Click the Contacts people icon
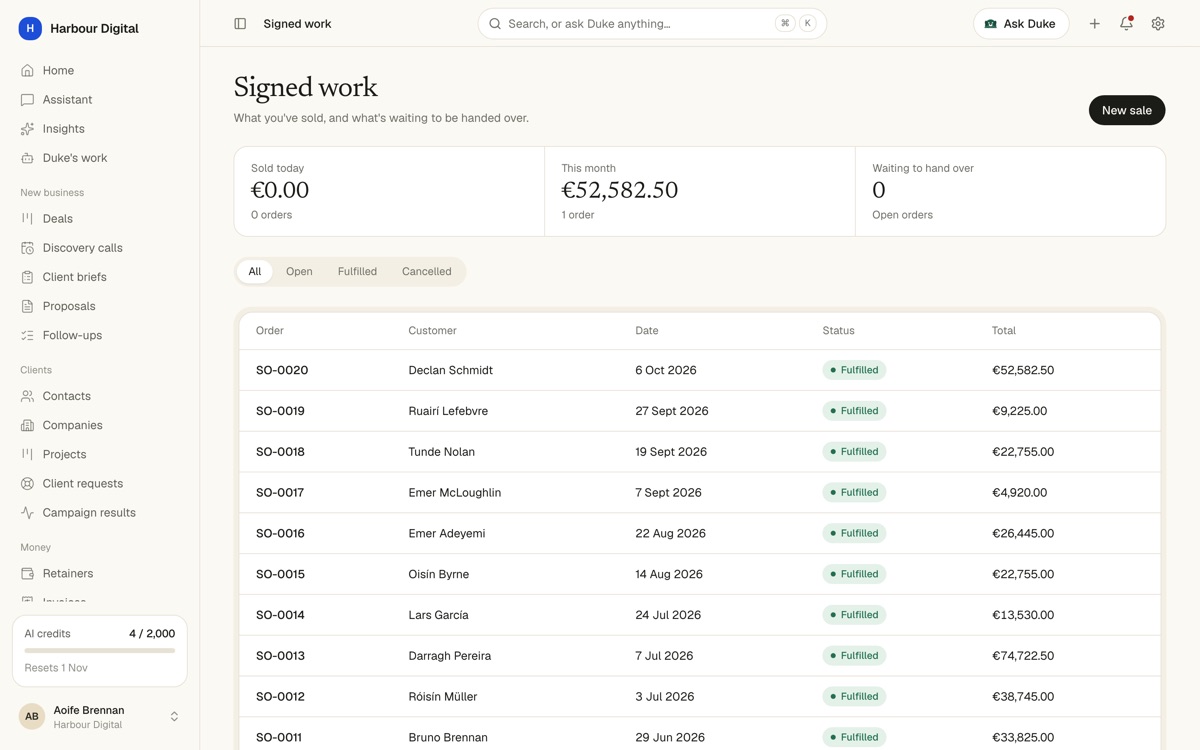 [x=27, y=396]
